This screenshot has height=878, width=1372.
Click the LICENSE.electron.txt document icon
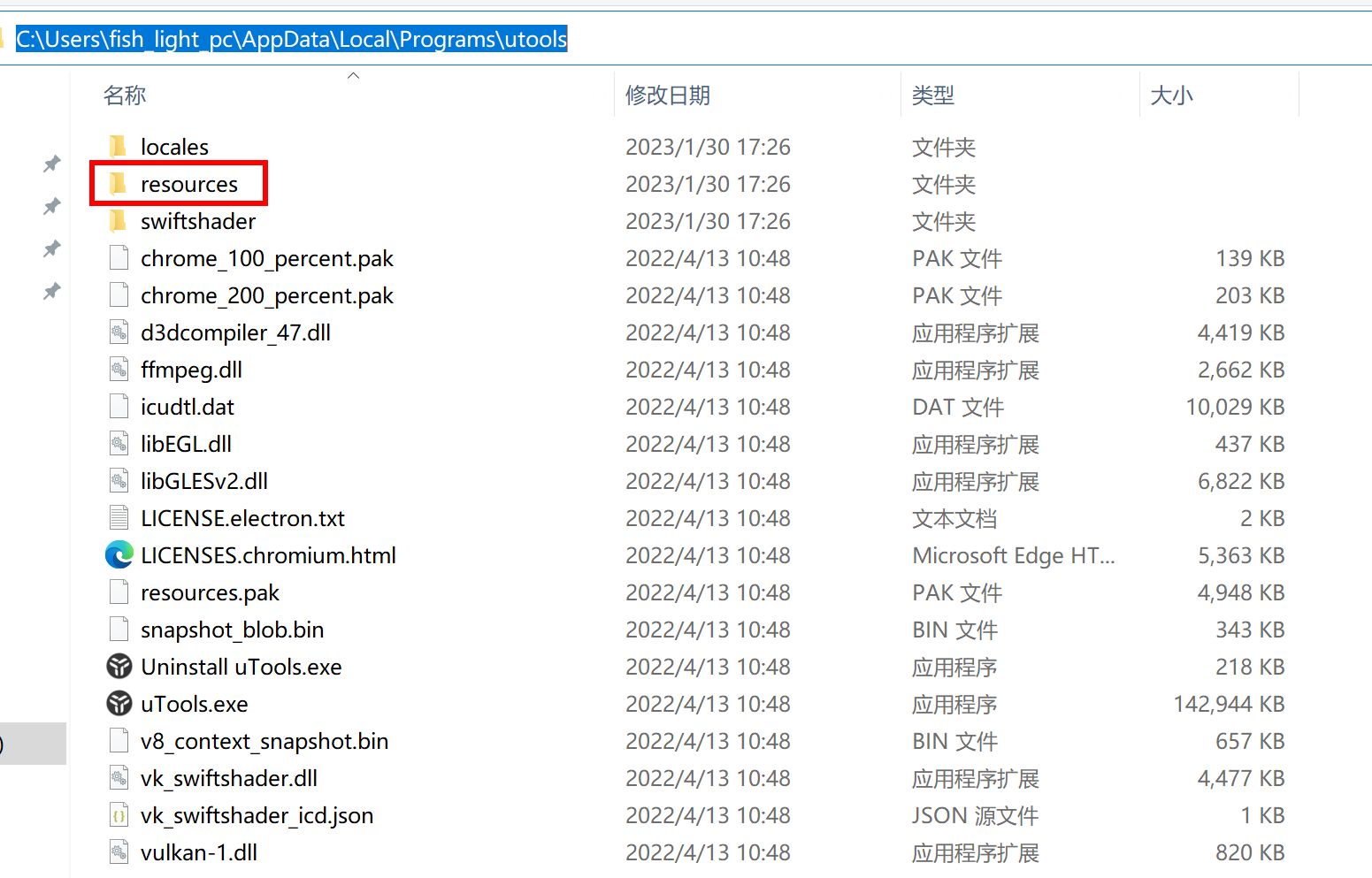pyautogui.click(x=119, y=517)
